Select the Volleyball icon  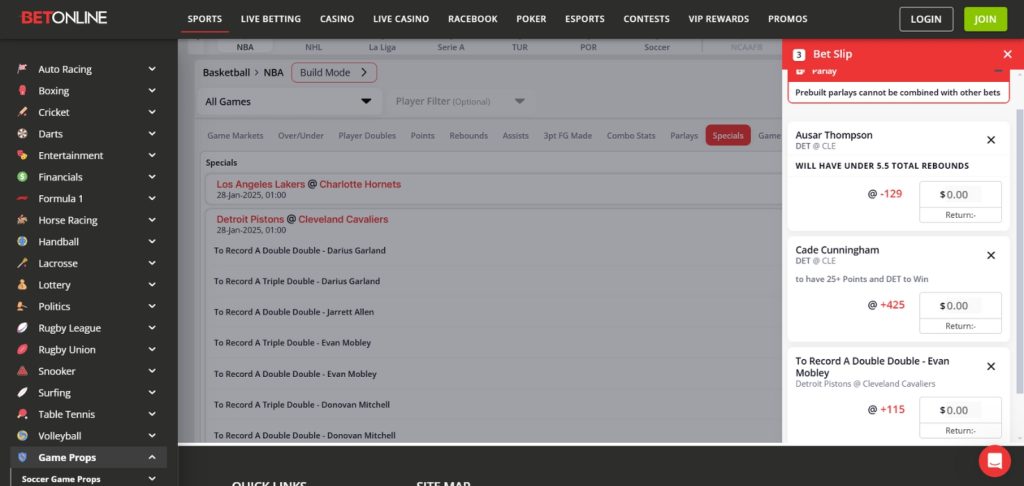[22, 435]
